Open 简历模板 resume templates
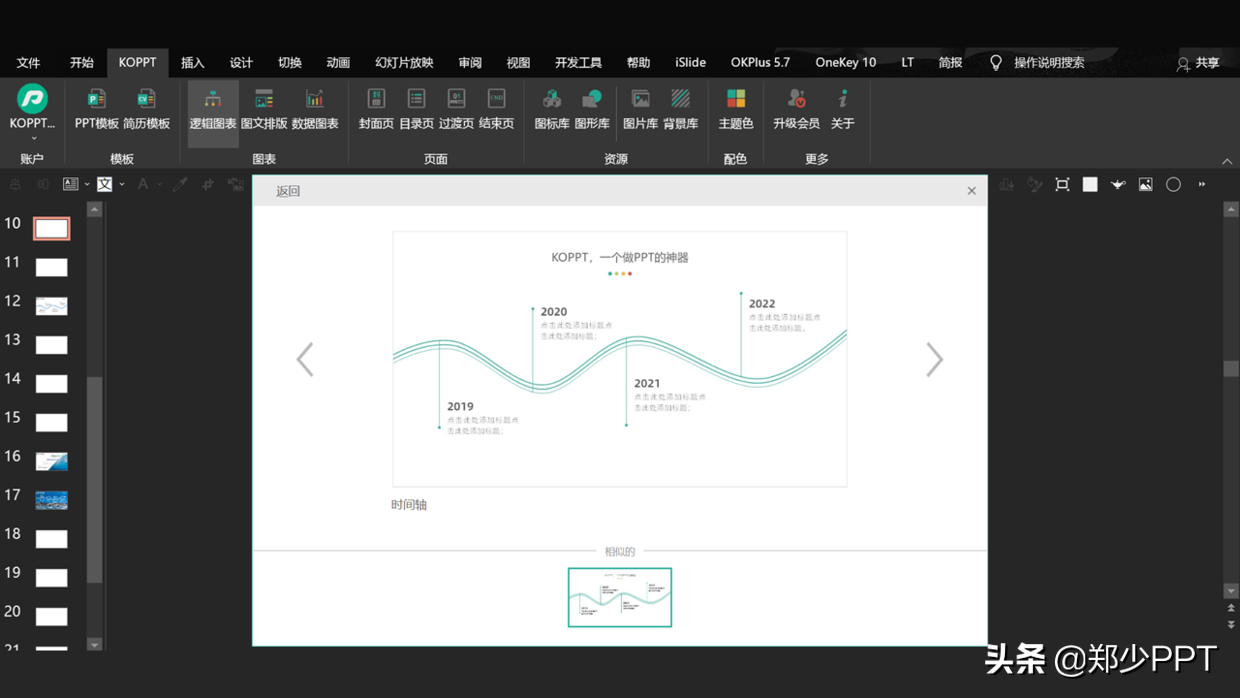 click(x=146, y=108)
